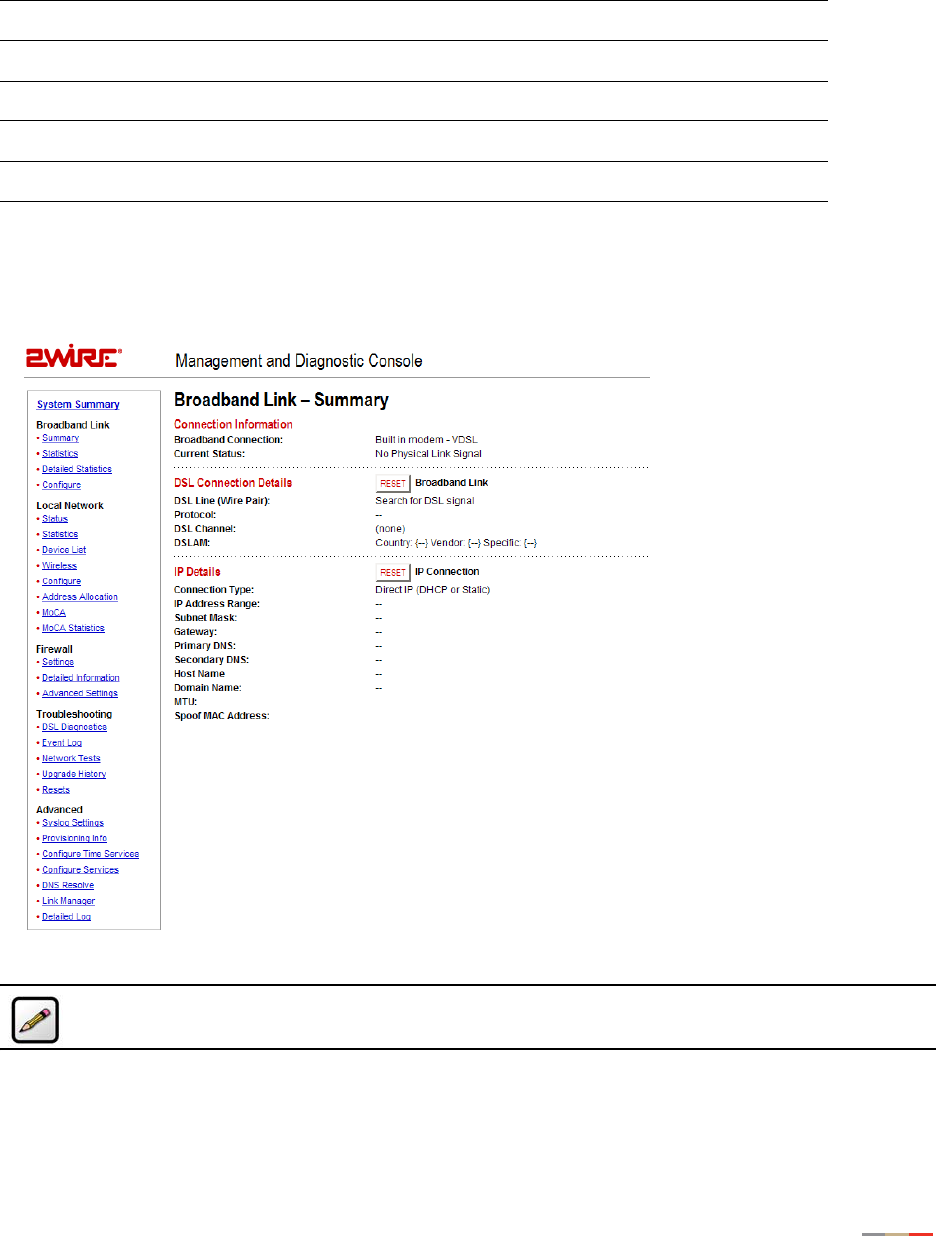View MoCA Statistics
The image size is (936, 1236).
coord(73,628)
